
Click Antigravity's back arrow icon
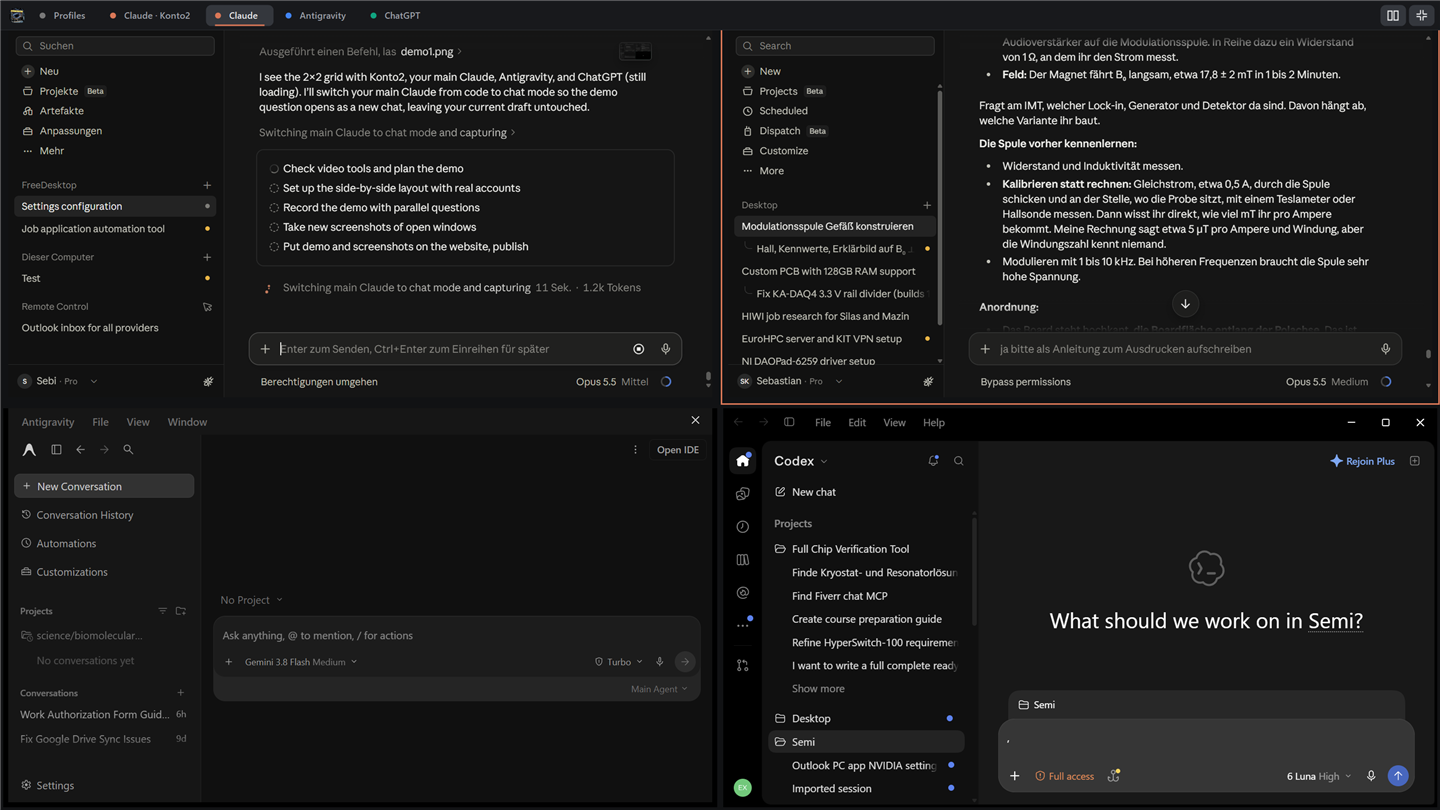coord(81,450)
